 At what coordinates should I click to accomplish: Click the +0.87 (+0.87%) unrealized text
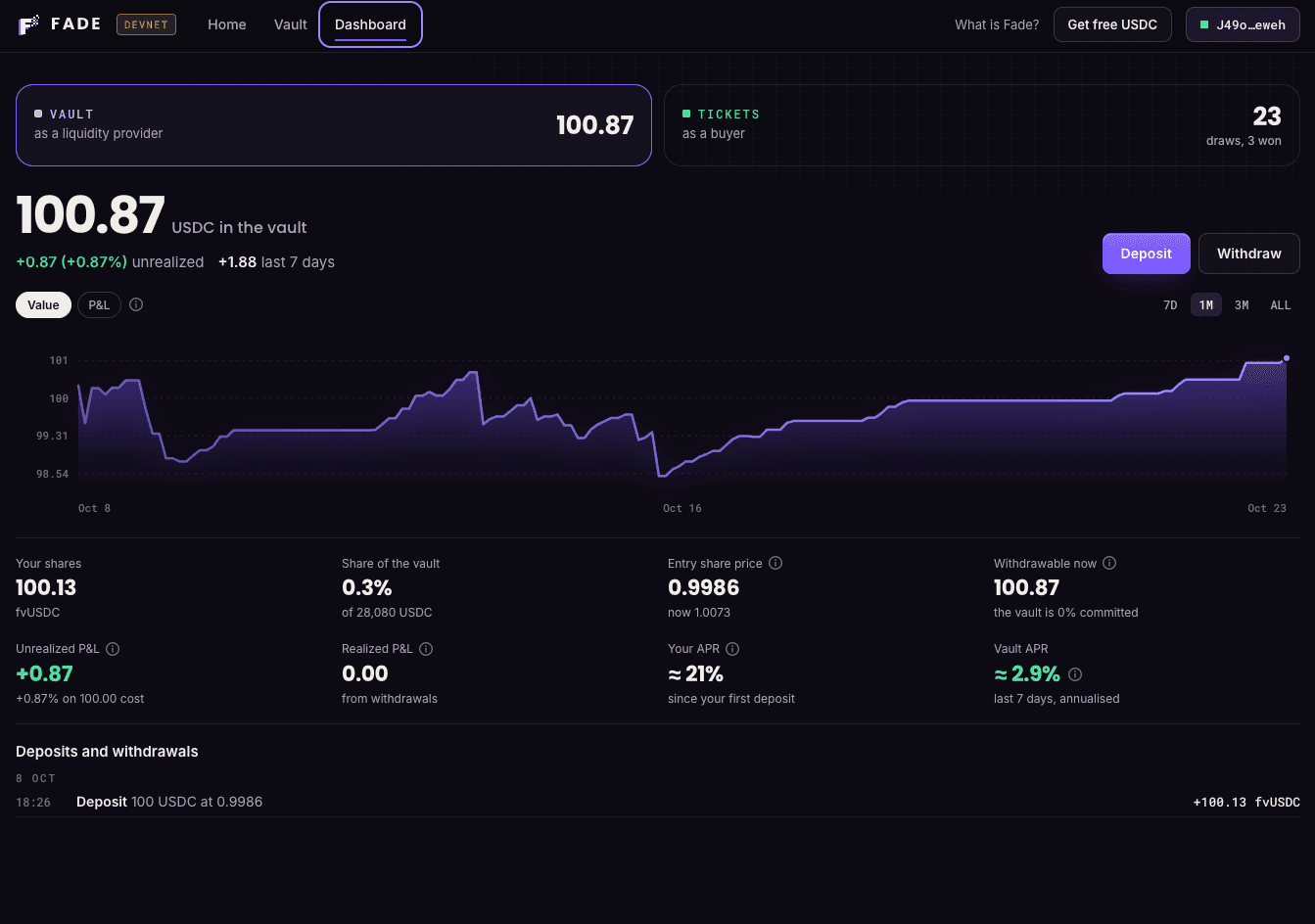[110, 262]
